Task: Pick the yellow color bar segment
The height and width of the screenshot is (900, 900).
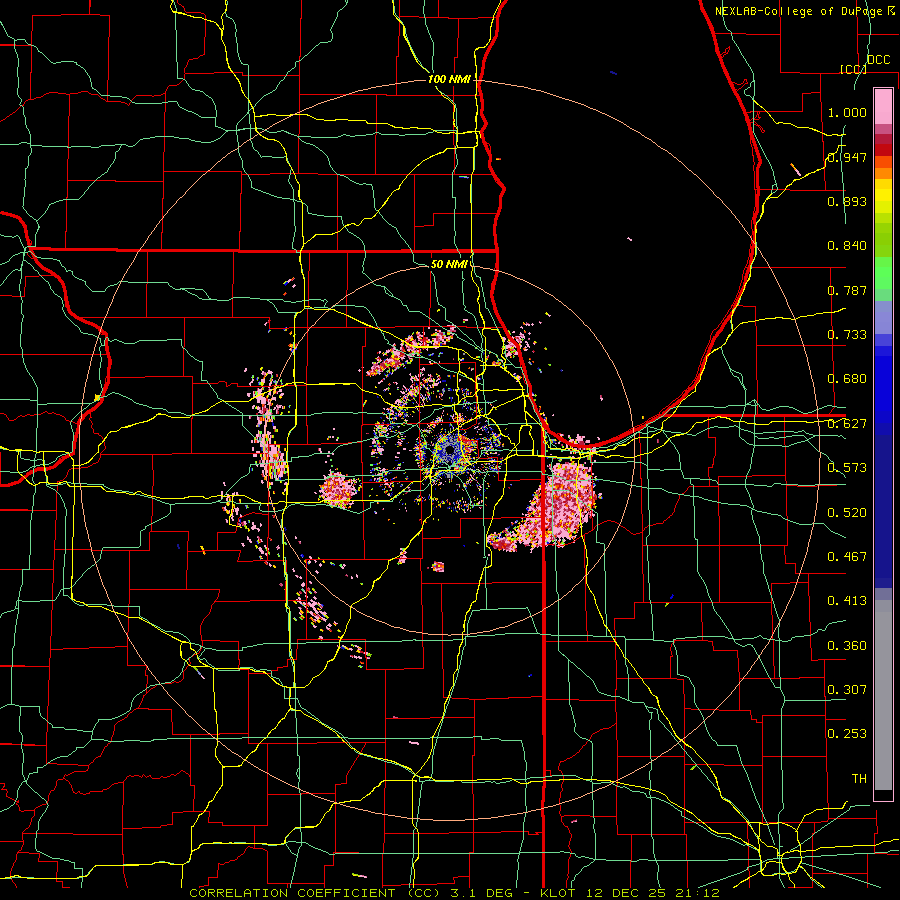Action: 883,196
